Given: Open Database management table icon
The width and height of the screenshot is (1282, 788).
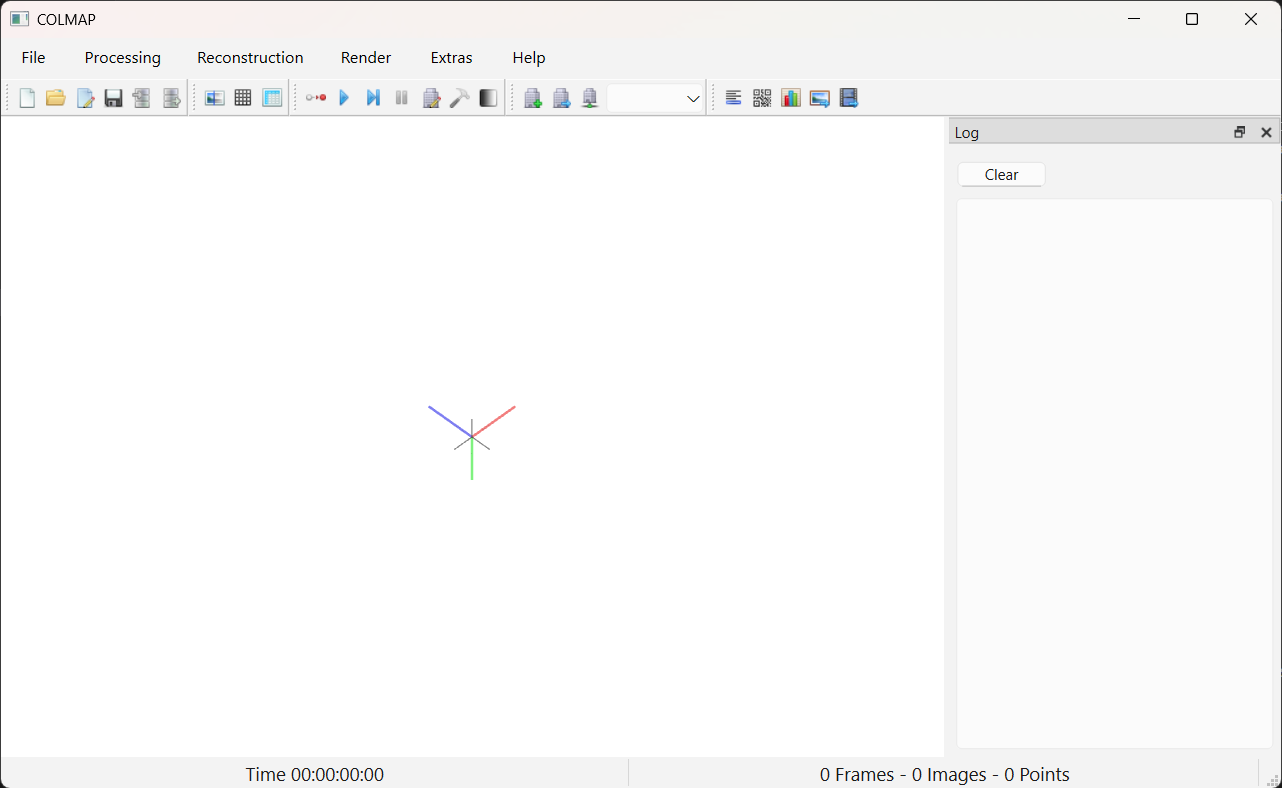Looking at the screenshot, I should (272, 98).
